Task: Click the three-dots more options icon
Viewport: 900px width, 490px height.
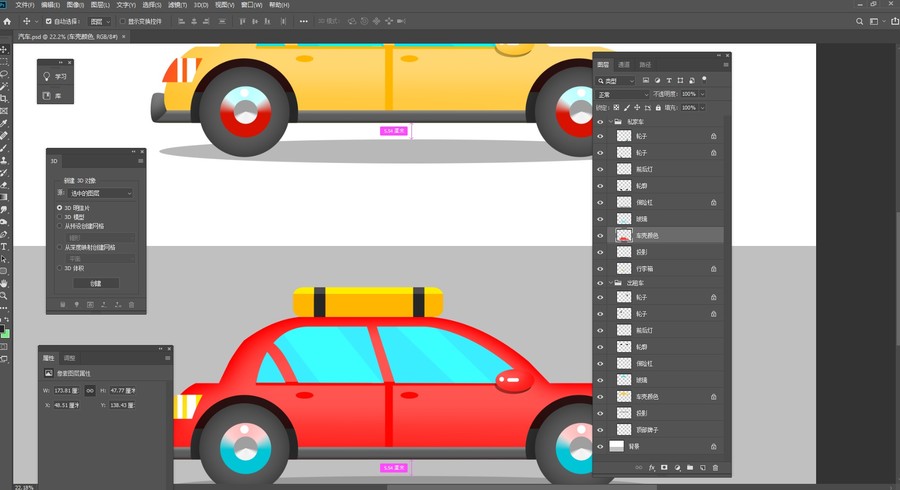Action: pos(304,21)
